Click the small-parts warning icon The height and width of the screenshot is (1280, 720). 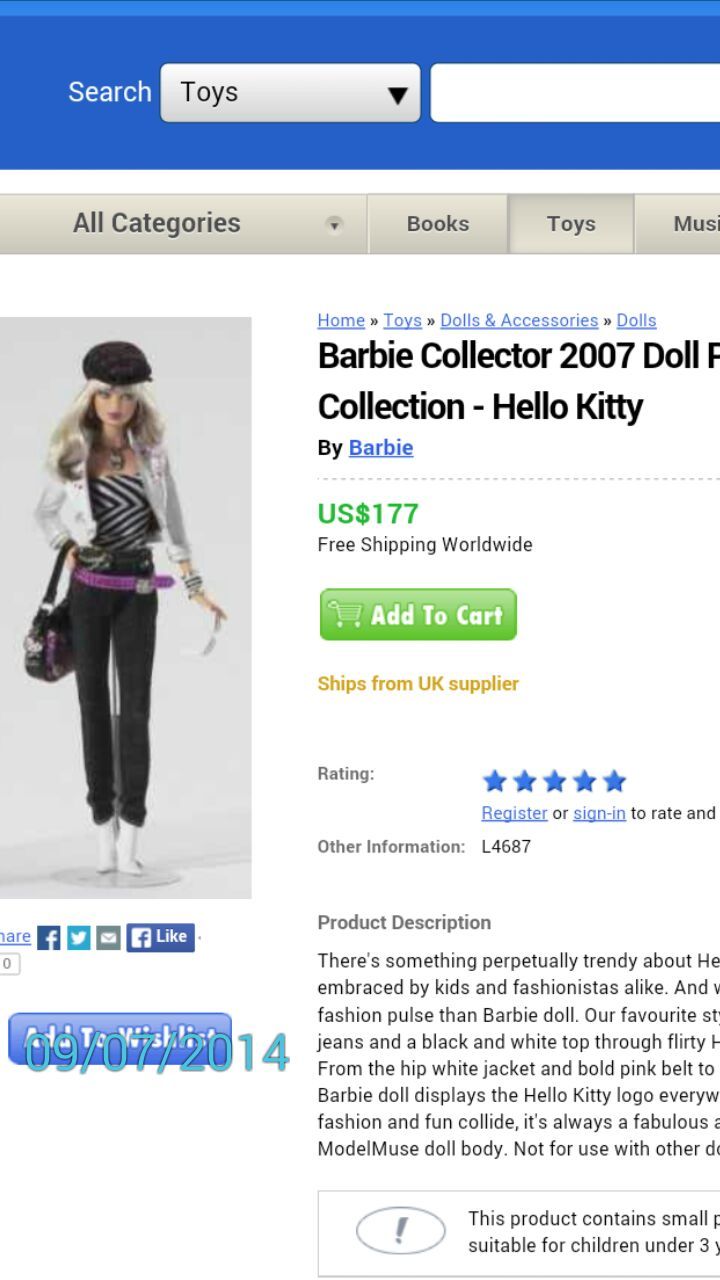click(x=401, y=1230)
